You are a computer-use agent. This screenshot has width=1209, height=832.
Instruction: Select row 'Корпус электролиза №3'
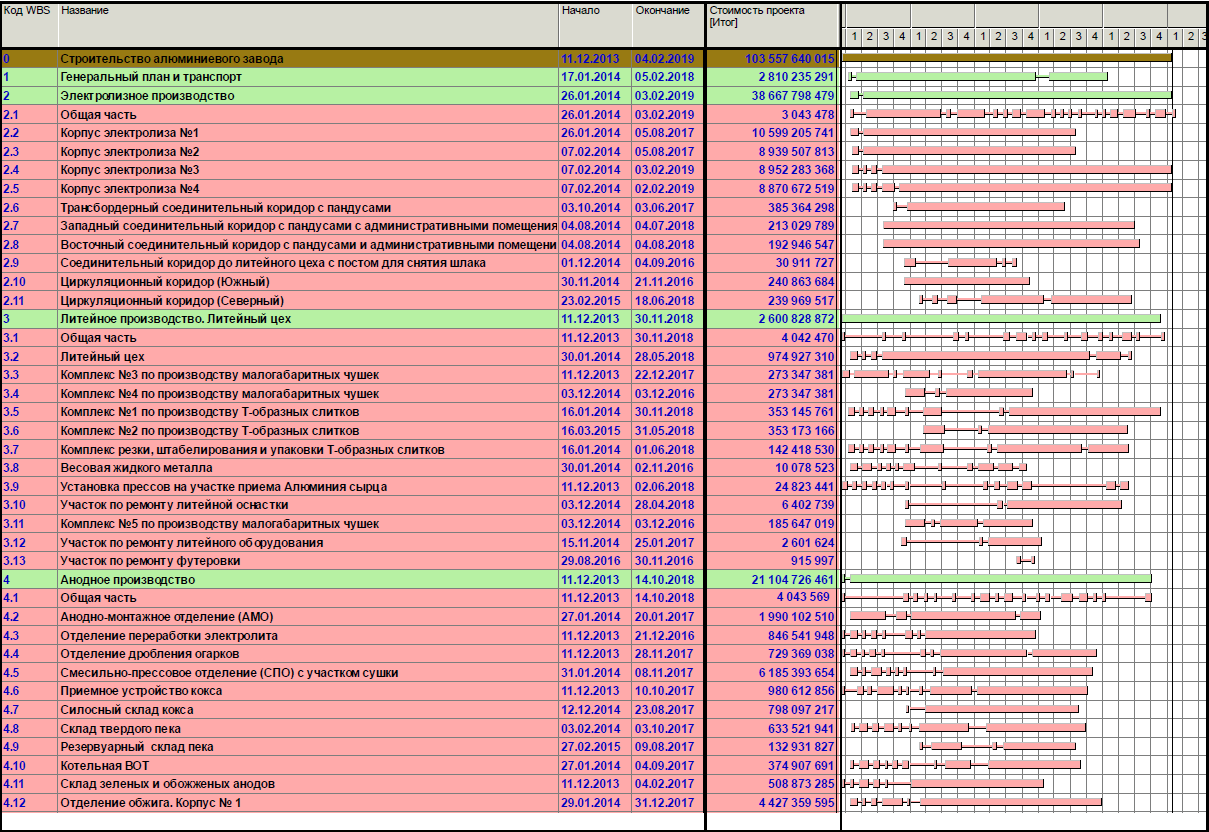click(419, 170)
